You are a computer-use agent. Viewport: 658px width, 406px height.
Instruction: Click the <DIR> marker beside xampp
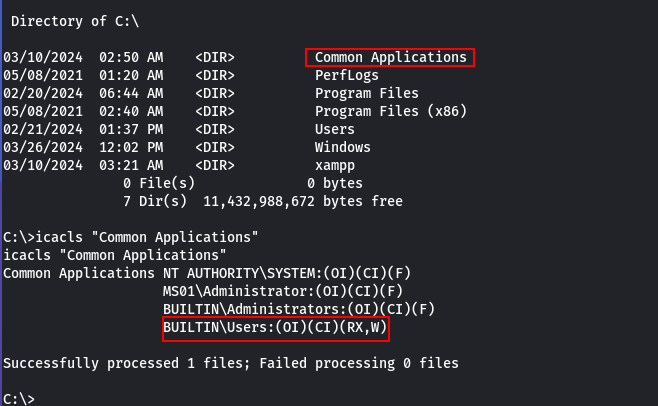pos(214,166)
